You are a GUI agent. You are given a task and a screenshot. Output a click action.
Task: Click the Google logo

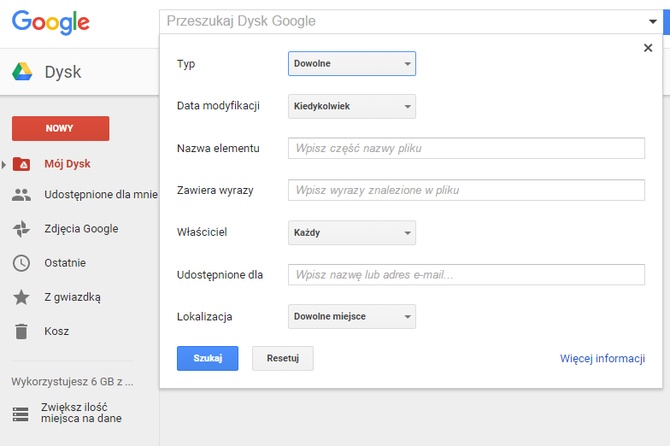(x=50, y=22)
